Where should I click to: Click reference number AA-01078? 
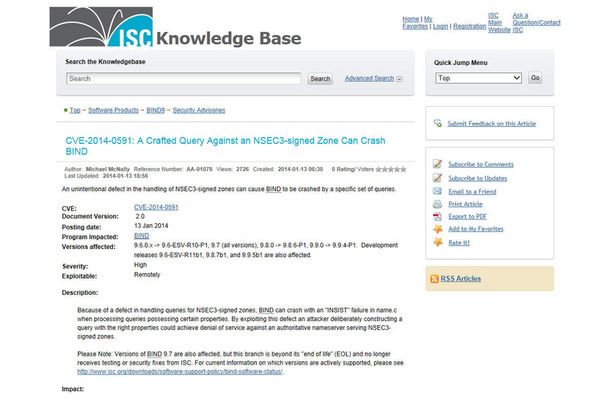tap(199, 169)
